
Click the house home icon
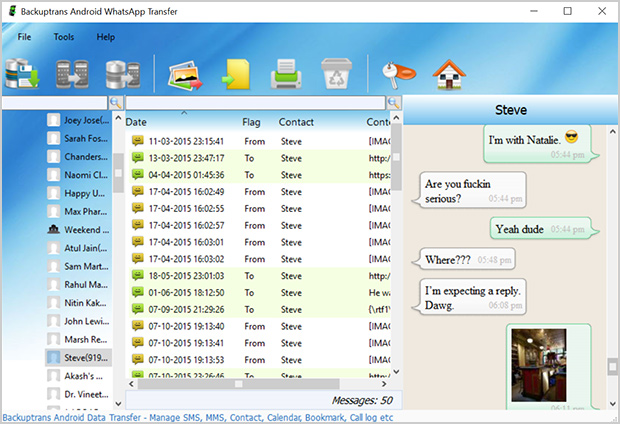(449, 74)
